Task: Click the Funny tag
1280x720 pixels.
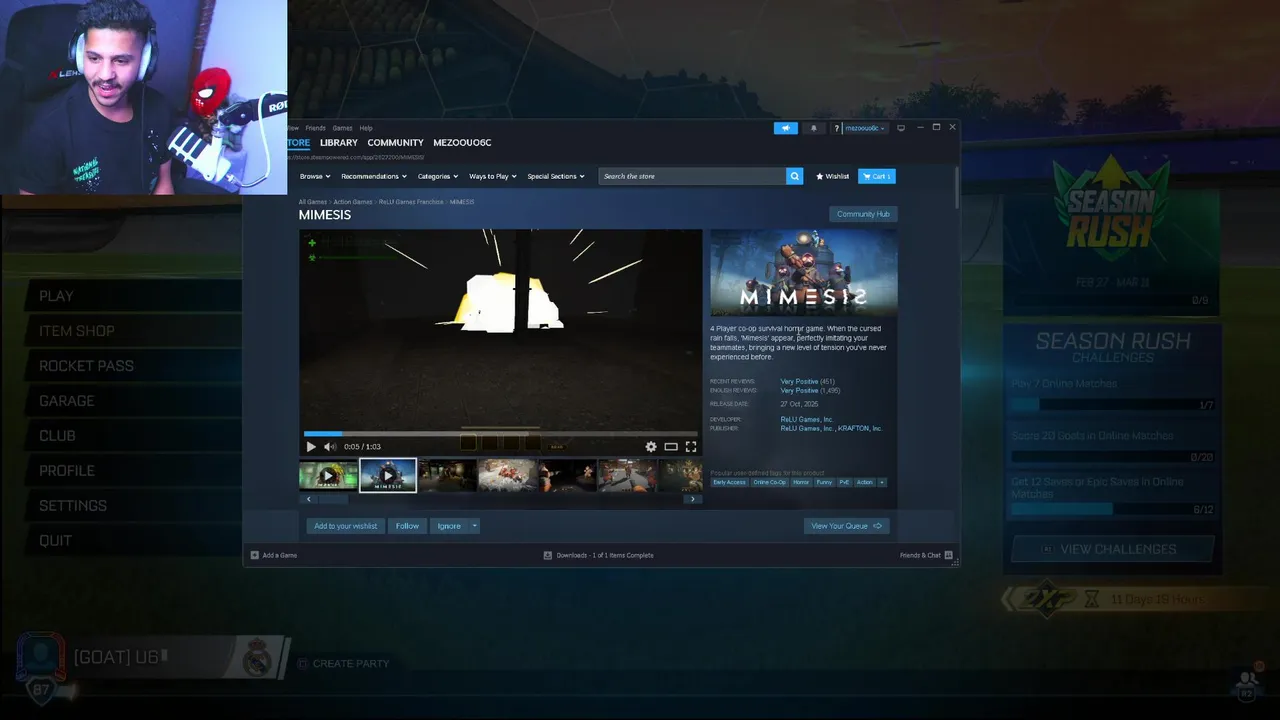Action: pyautogui.click(x=824, y=482)
